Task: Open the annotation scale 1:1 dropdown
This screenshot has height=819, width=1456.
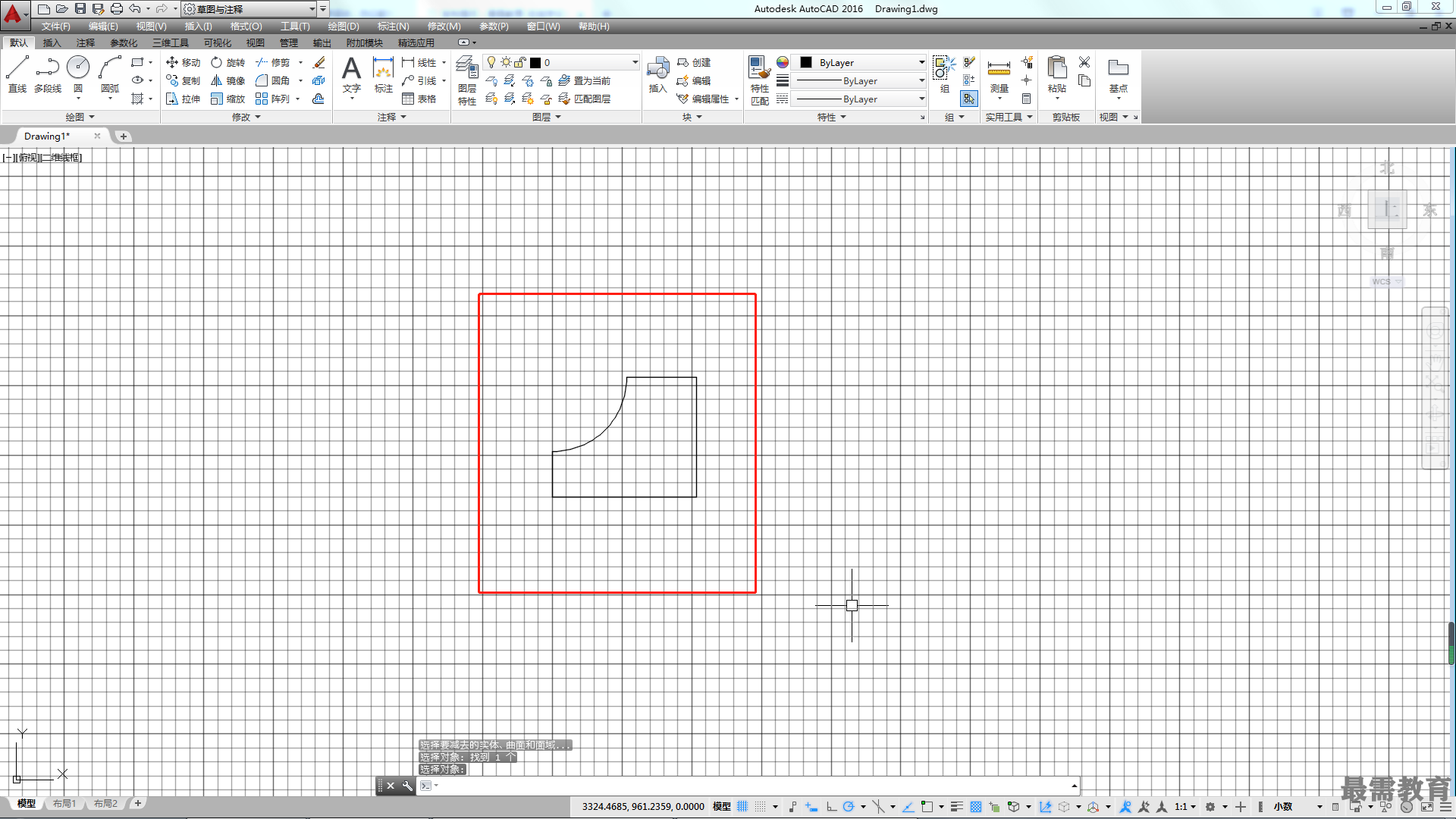Action: [1186, 806]
